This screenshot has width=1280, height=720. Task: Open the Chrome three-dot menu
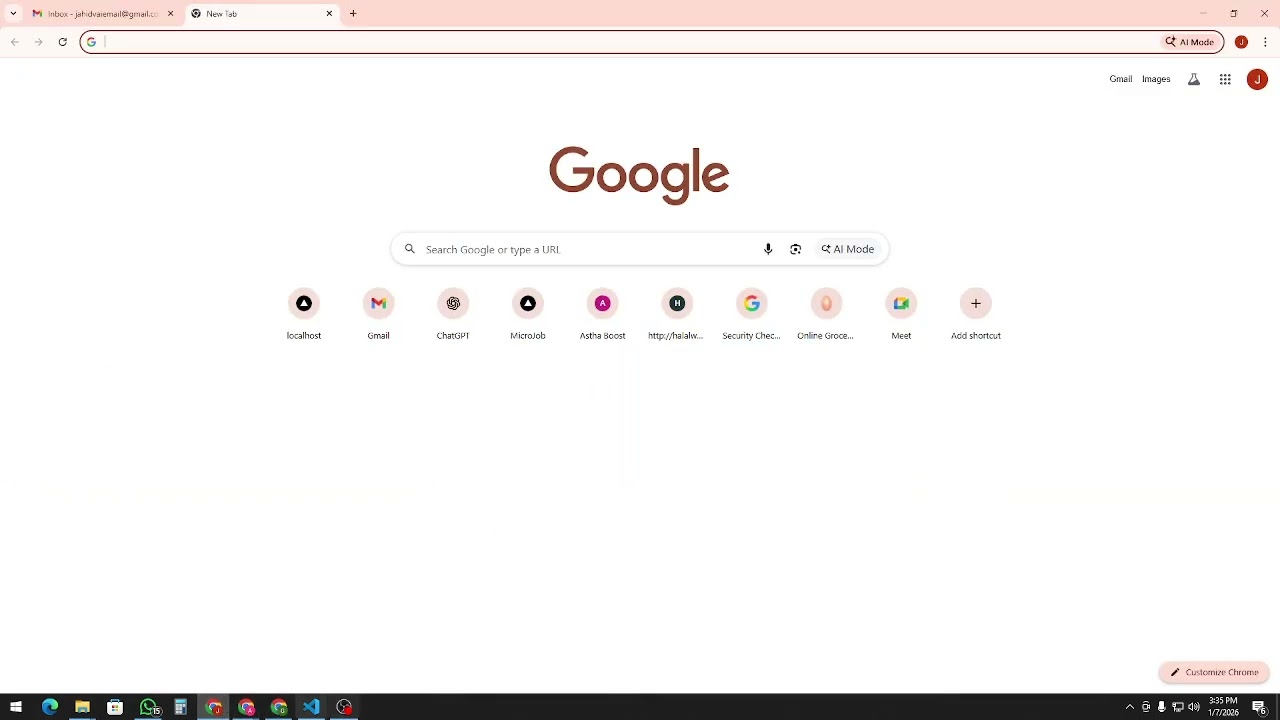click(1265, 42)
